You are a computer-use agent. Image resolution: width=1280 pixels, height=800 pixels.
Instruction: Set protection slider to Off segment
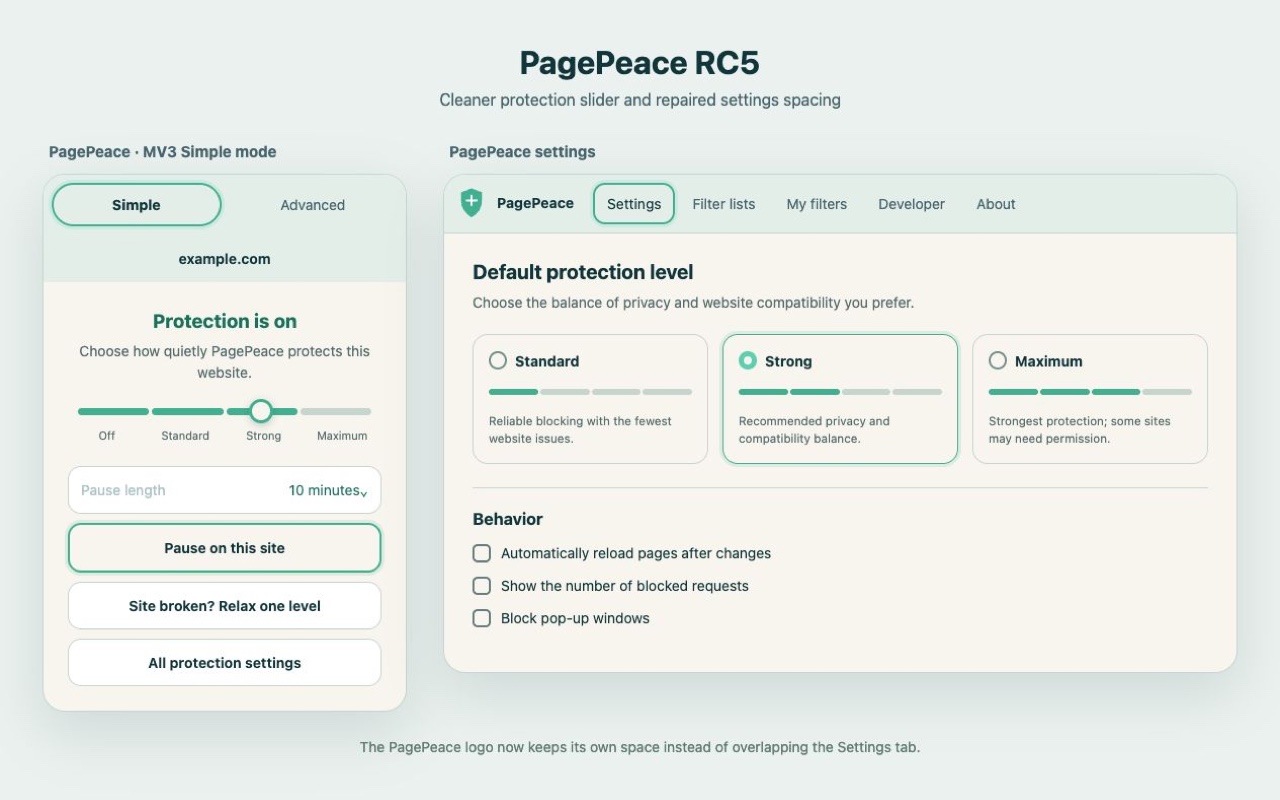click(113, 411)
